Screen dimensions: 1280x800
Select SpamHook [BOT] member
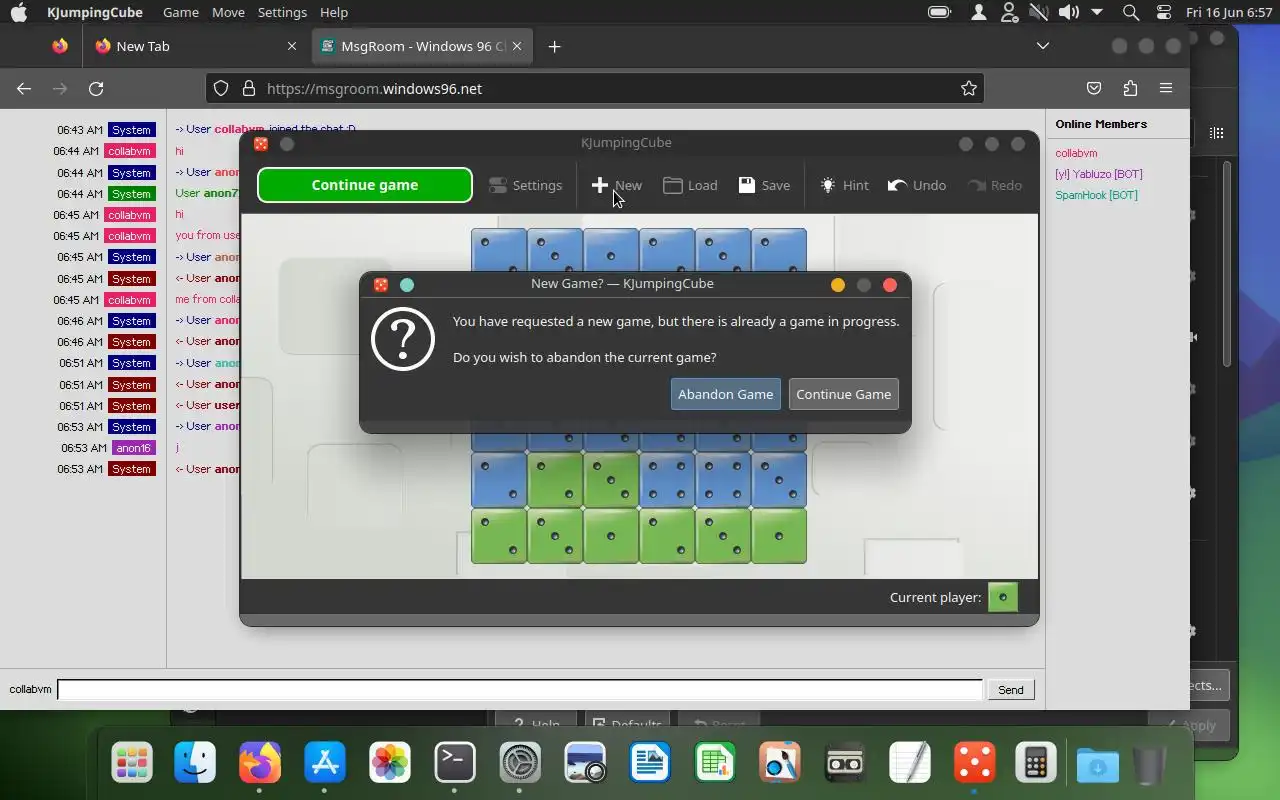point(1096,195)
